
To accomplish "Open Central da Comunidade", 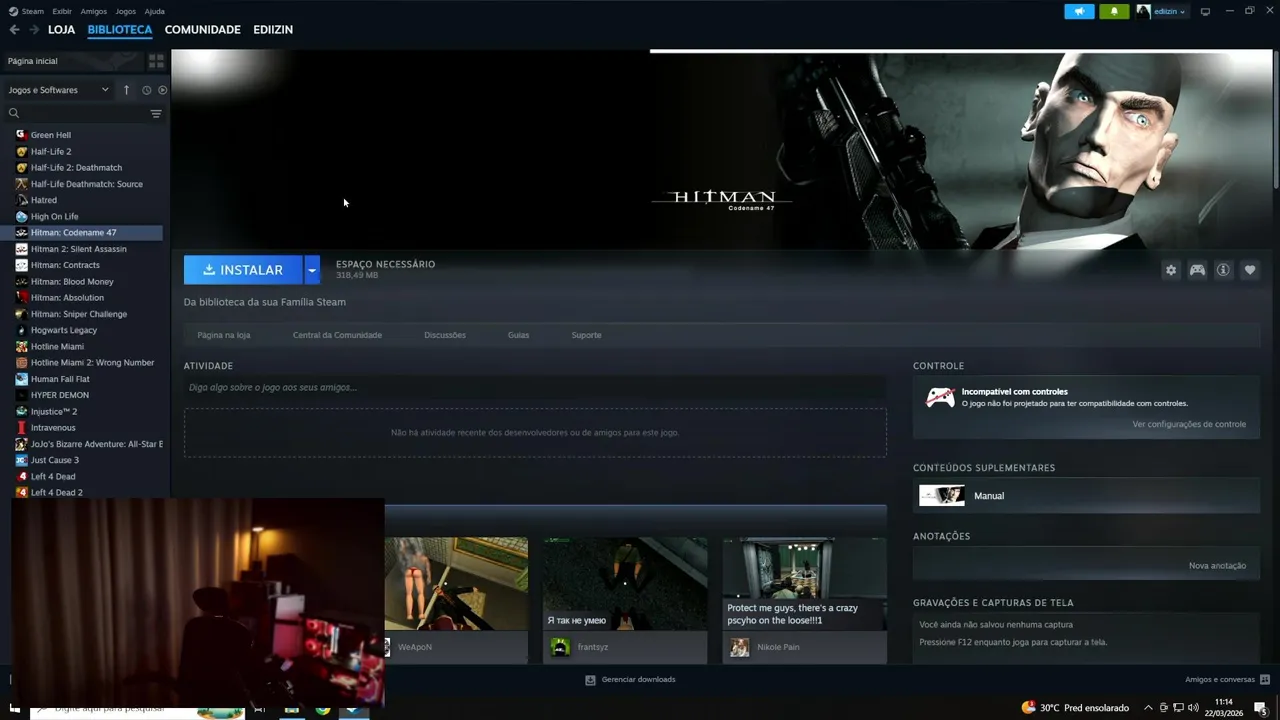I will tap(337, 335).
